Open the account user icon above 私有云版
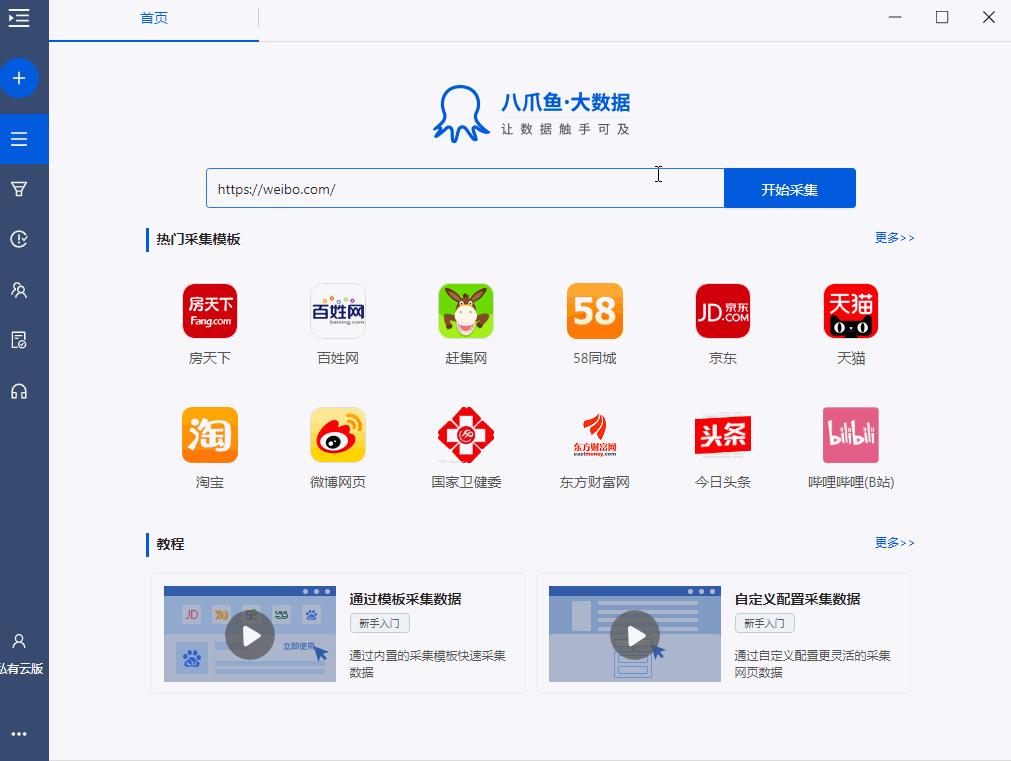Screen dimensions: 1011x761 pos(19,640)
